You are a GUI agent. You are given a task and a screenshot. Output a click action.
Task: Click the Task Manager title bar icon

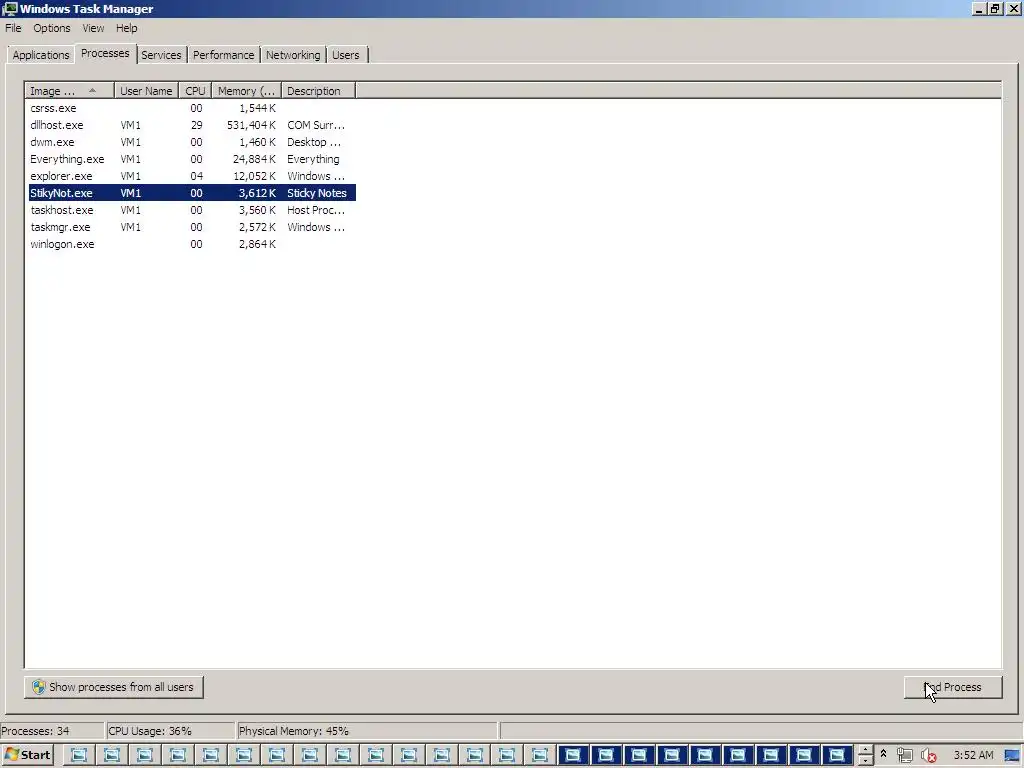coord(10,8)
